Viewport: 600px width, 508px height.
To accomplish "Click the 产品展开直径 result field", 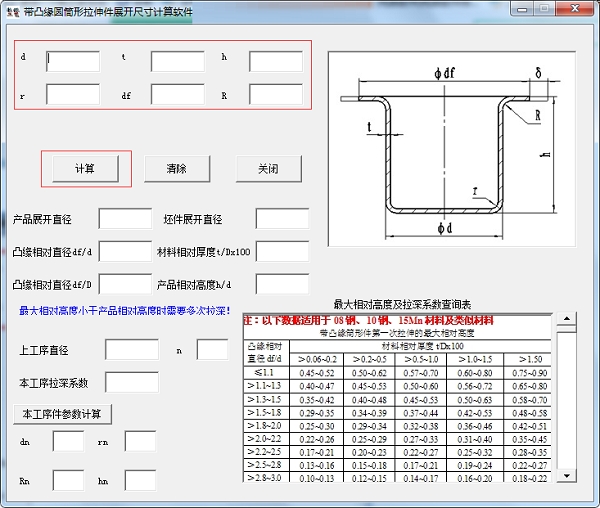I will [x=125, y=219].
